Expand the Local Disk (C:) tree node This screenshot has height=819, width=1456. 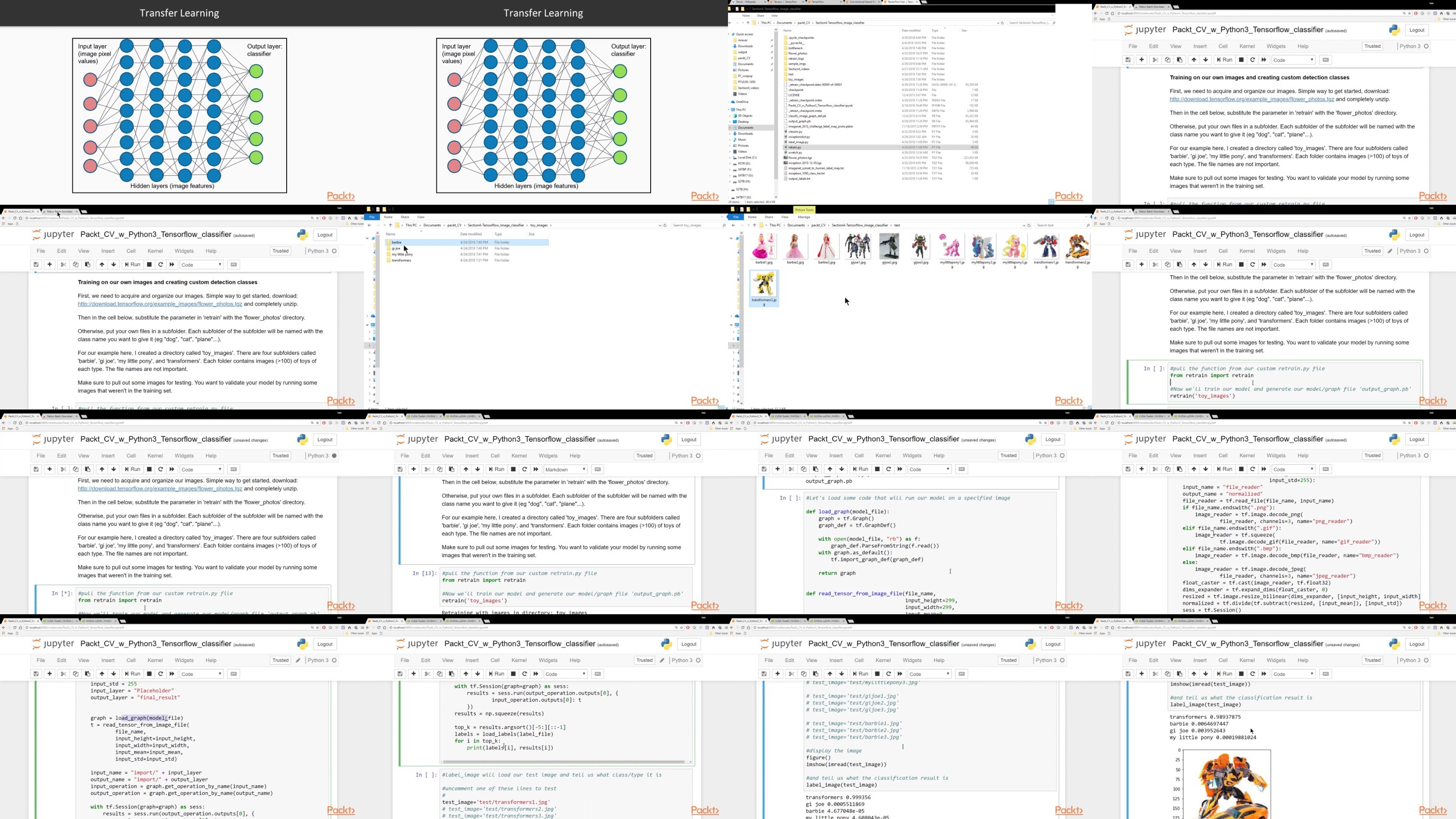pyautogui.click(x=730, y=158)
